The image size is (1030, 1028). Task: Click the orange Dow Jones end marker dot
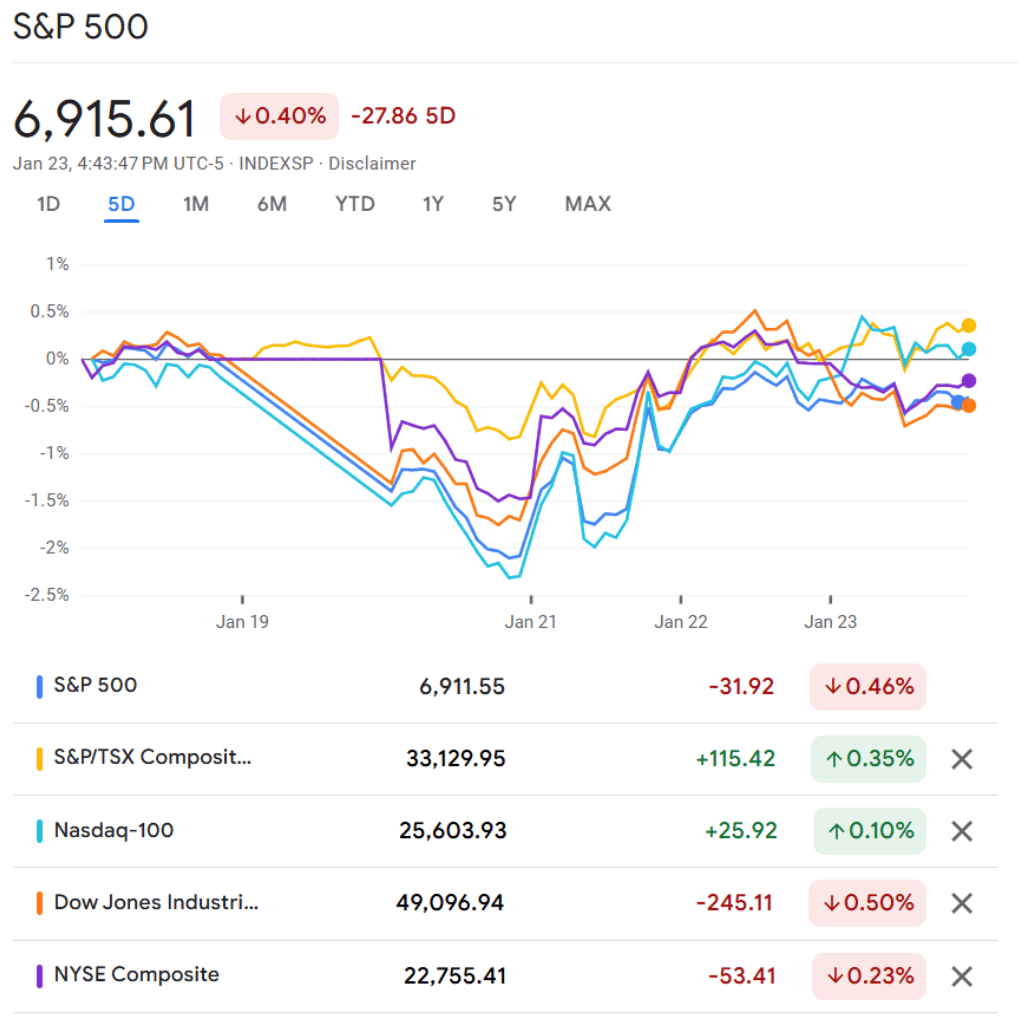click(968, 405)
